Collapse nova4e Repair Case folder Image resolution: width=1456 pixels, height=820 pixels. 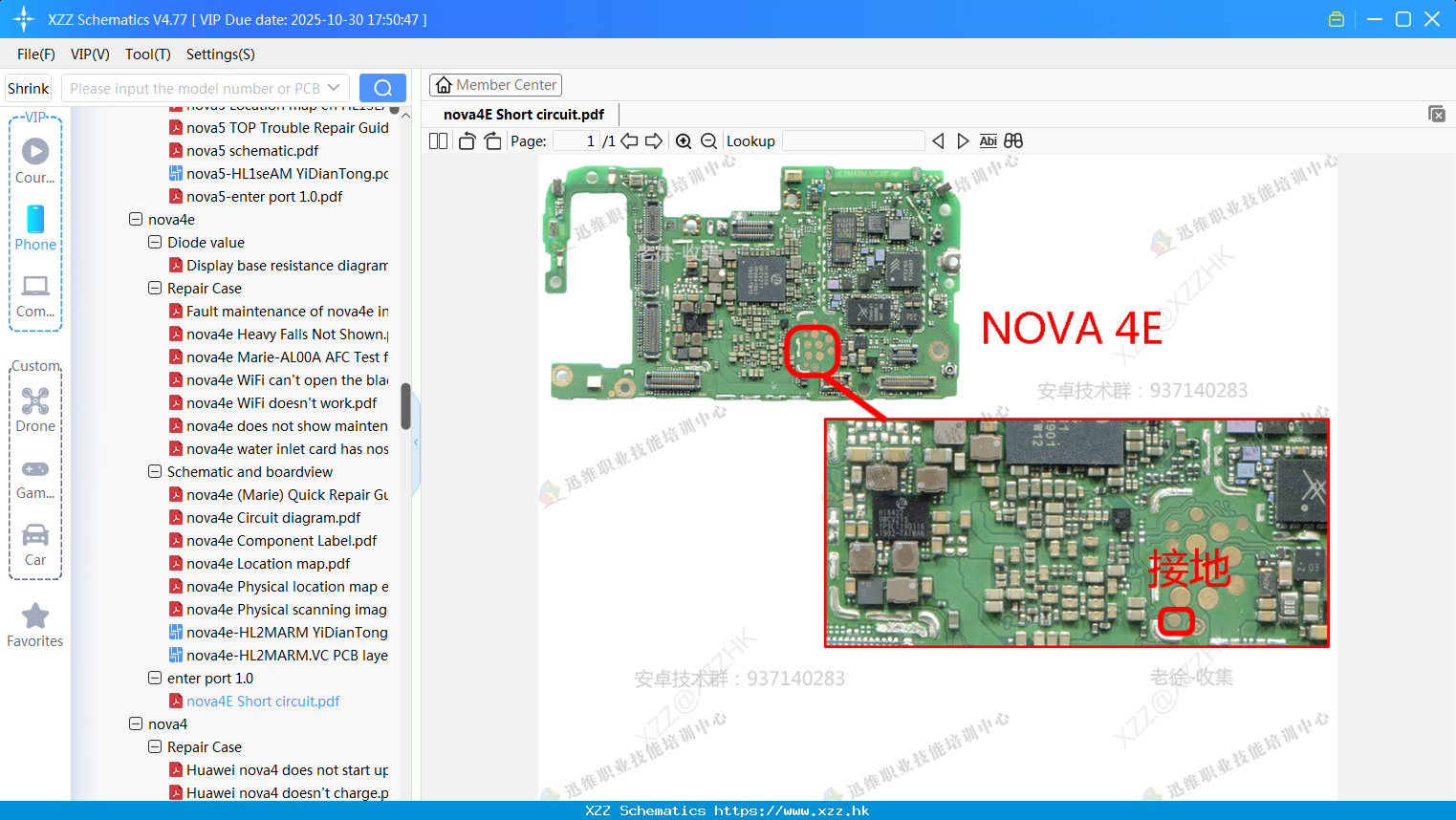pos(155,289)
